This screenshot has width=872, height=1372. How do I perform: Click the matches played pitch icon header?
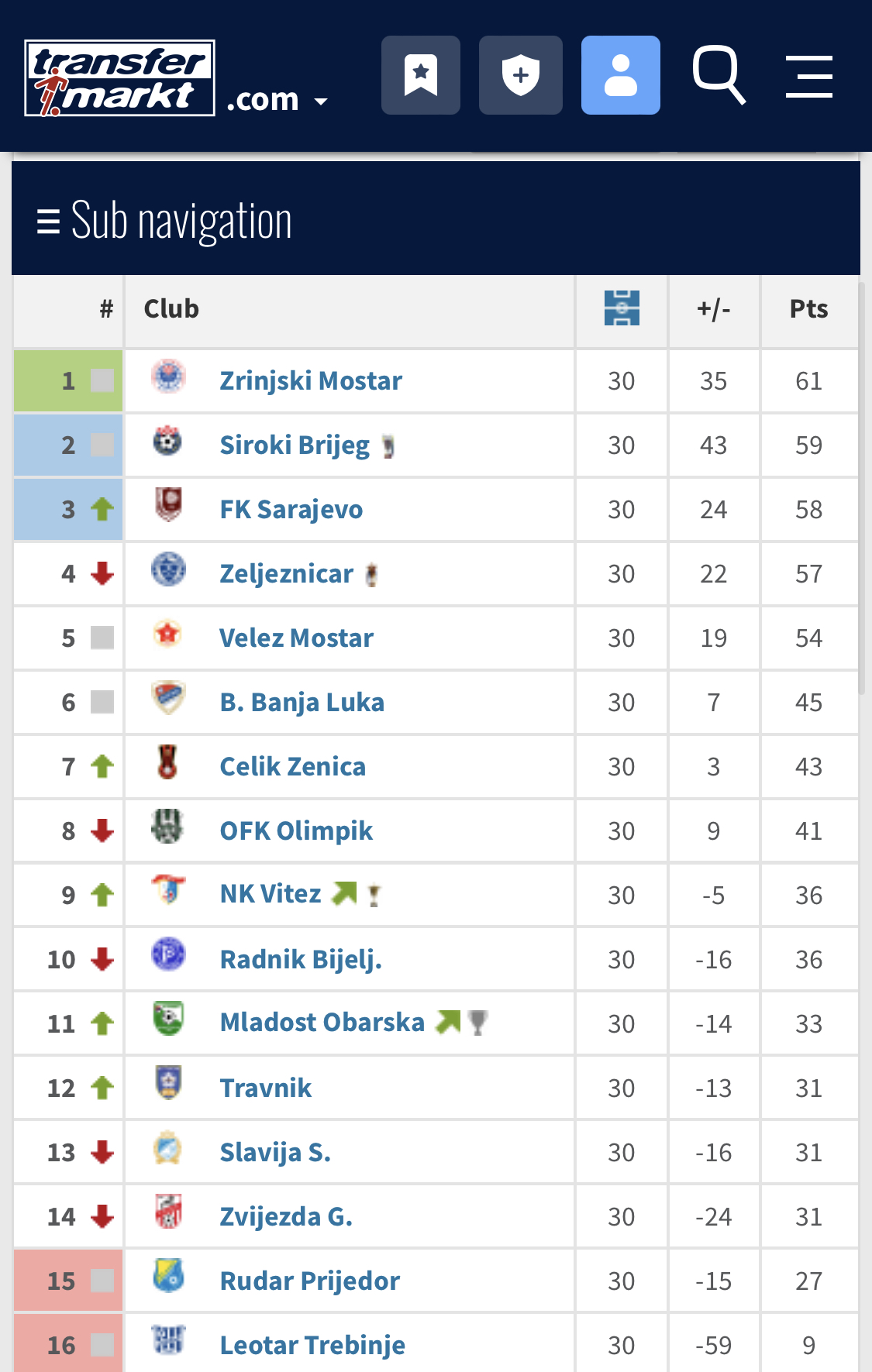coord(622,308)
